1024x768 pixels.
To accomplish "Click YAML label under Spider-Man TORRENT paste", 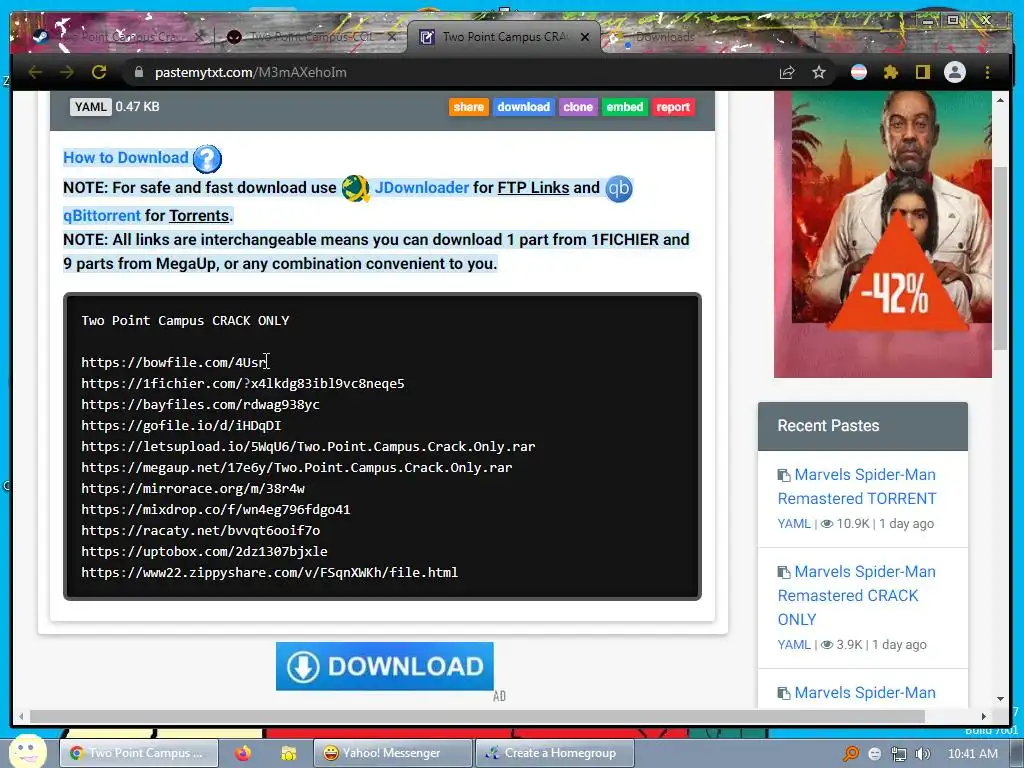I will [794, 524].
